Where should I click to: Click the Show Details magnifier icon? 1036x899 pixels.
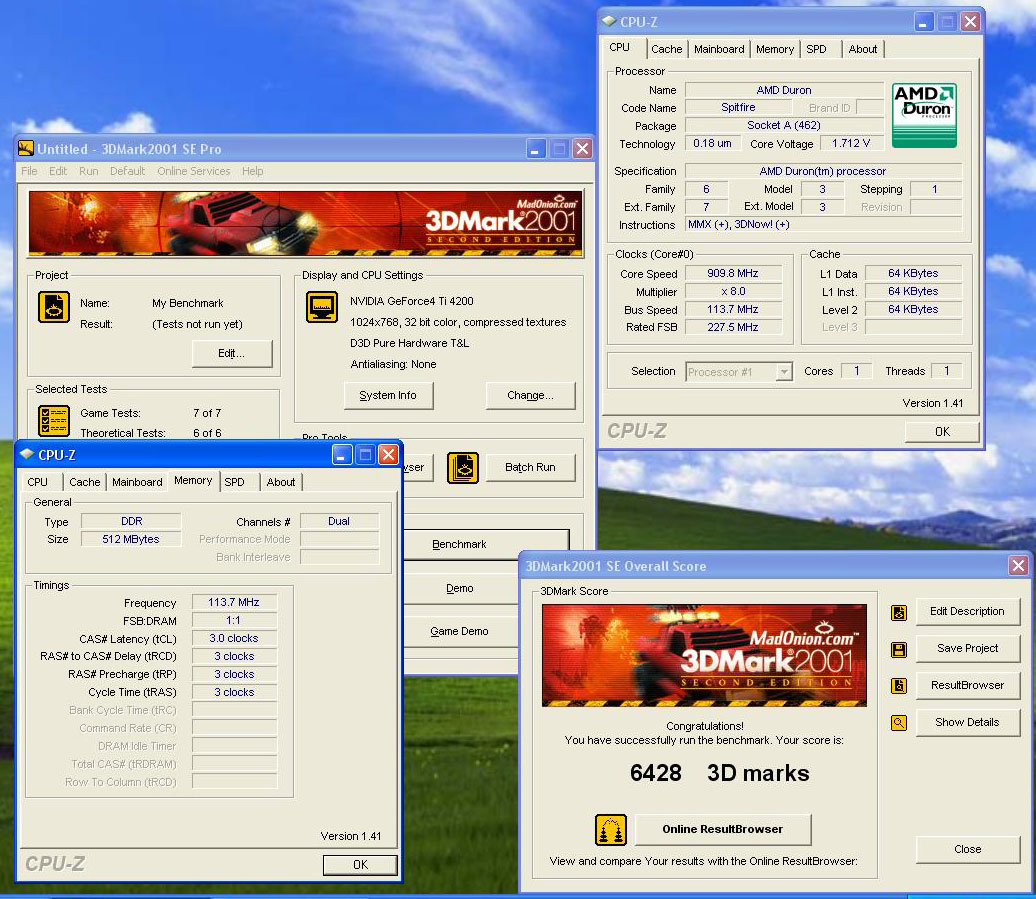[899, 723]
